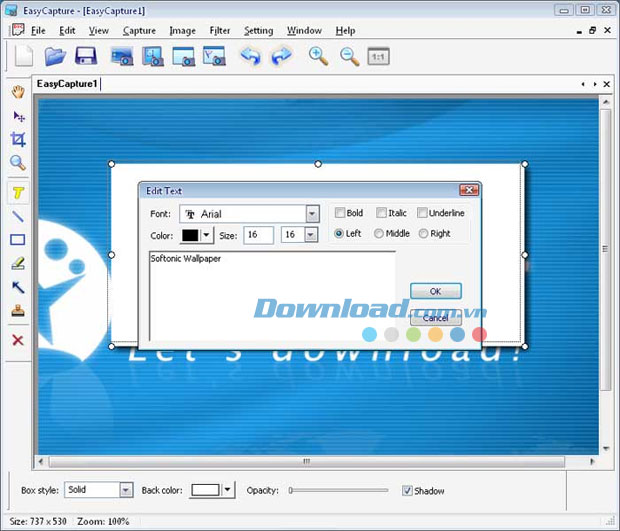Open a file with the folder icon
Screen dimensions: 620x531
pyautogui.click(x=55, y=56)
